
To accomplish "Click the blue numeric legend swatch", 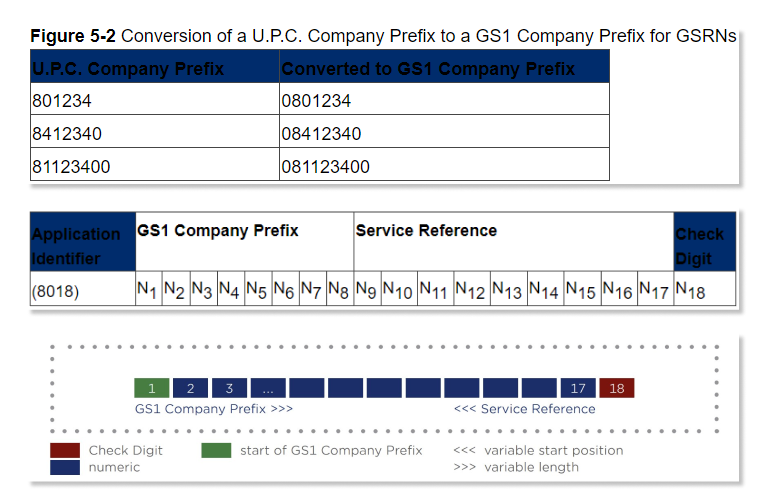I will tap(65, 466).
